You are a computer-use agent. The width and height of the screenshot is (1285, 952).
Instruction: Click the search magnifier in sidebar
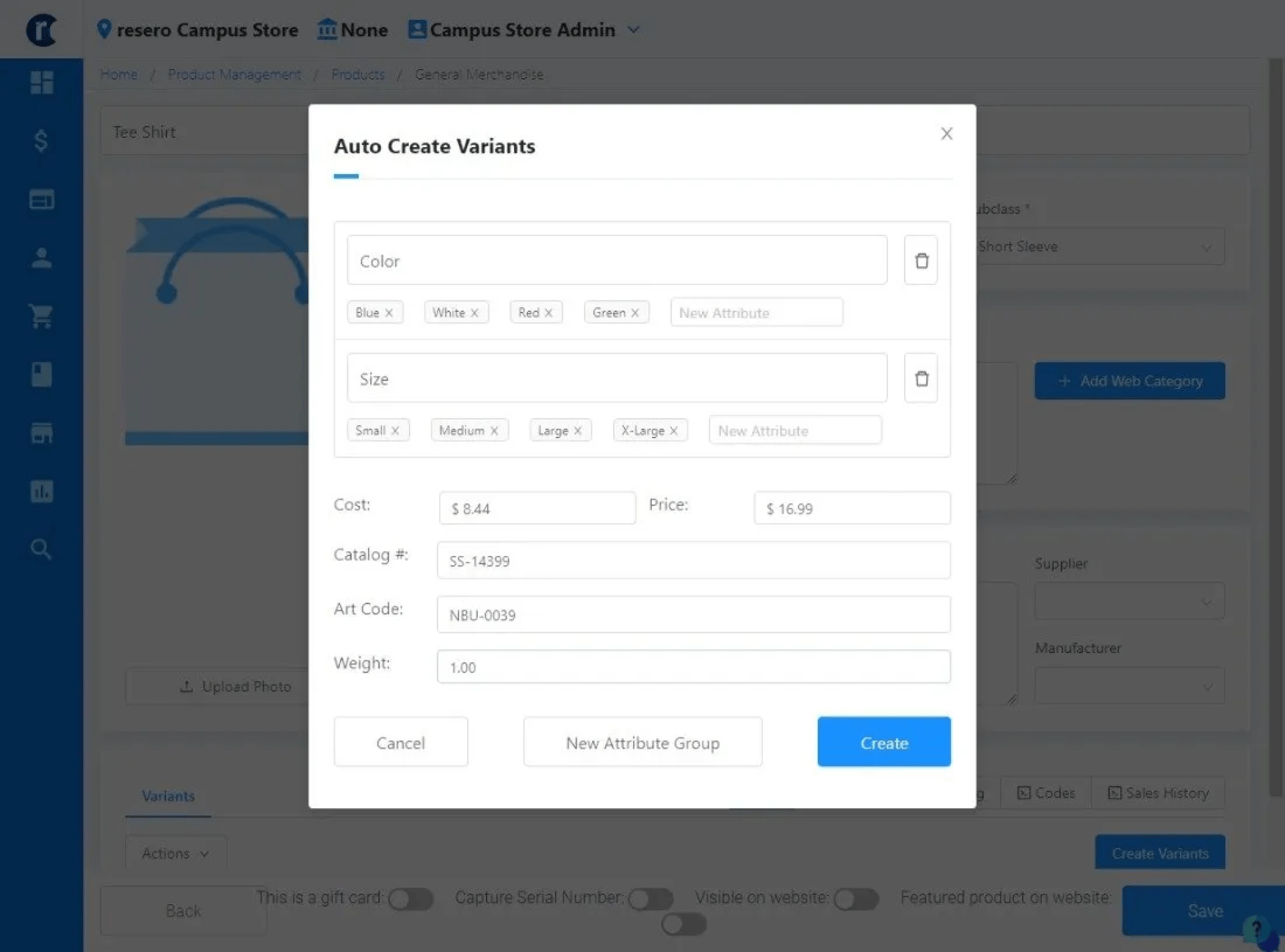coord(41,549)
